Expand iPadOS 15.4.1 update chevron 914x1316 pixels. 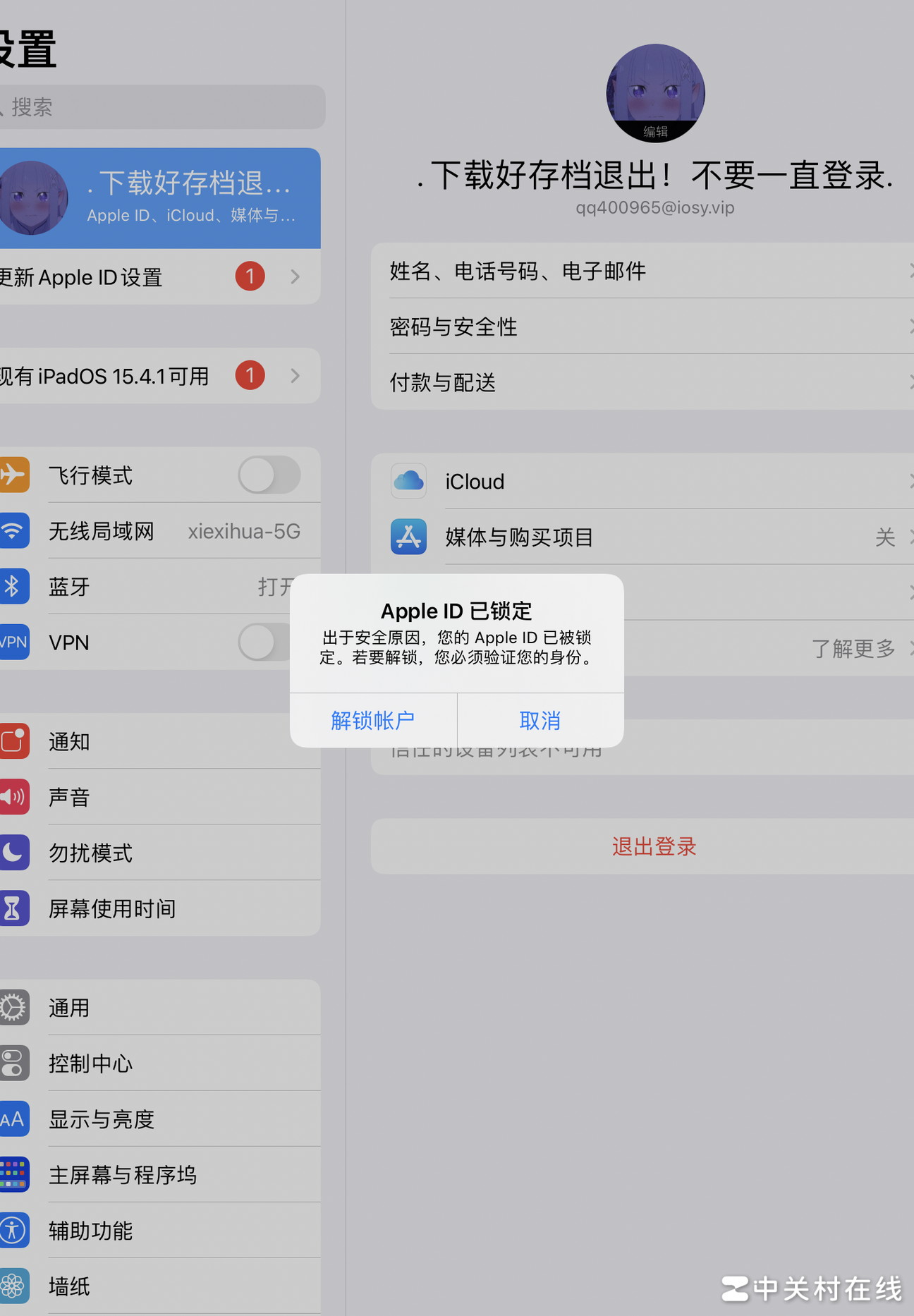pyautogui.click(x=295, y=375)
